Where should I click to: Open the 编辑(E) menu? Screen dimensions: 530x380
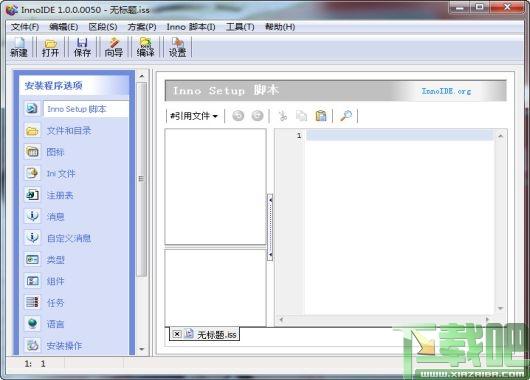coord(64,27)
